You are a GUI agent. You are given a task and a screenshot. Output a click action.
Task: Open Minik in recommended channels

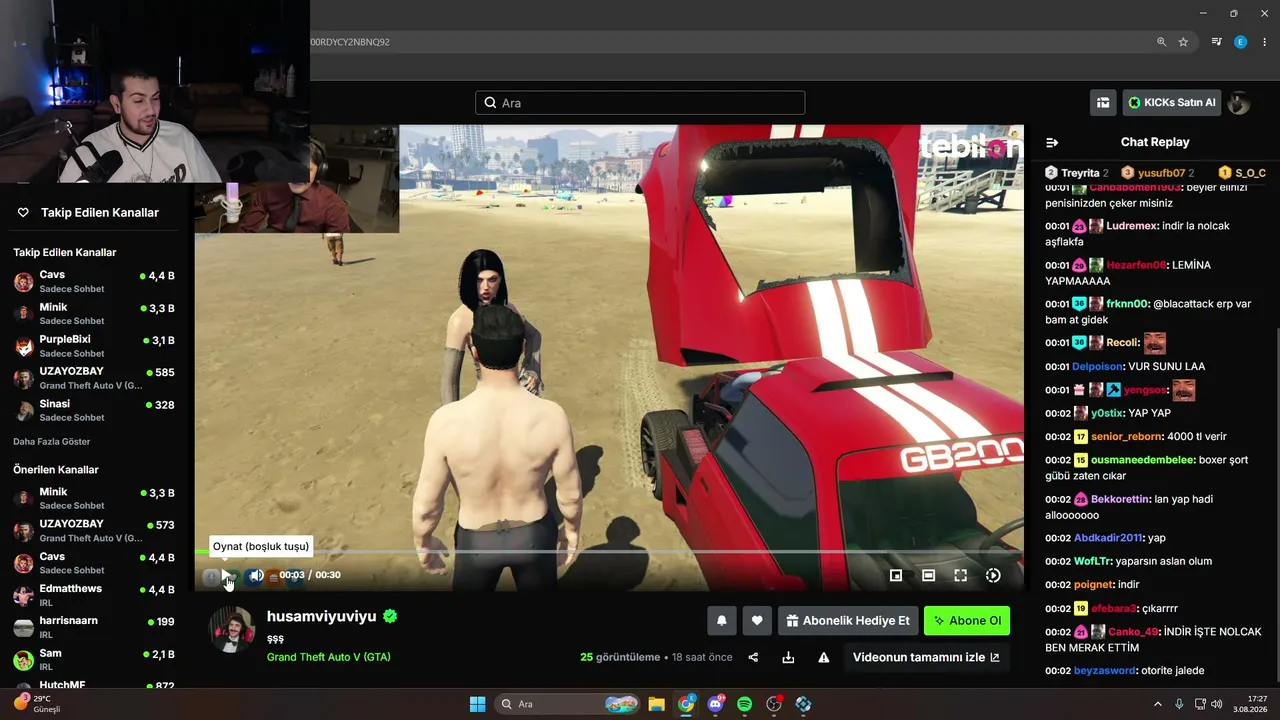(95, 498)
